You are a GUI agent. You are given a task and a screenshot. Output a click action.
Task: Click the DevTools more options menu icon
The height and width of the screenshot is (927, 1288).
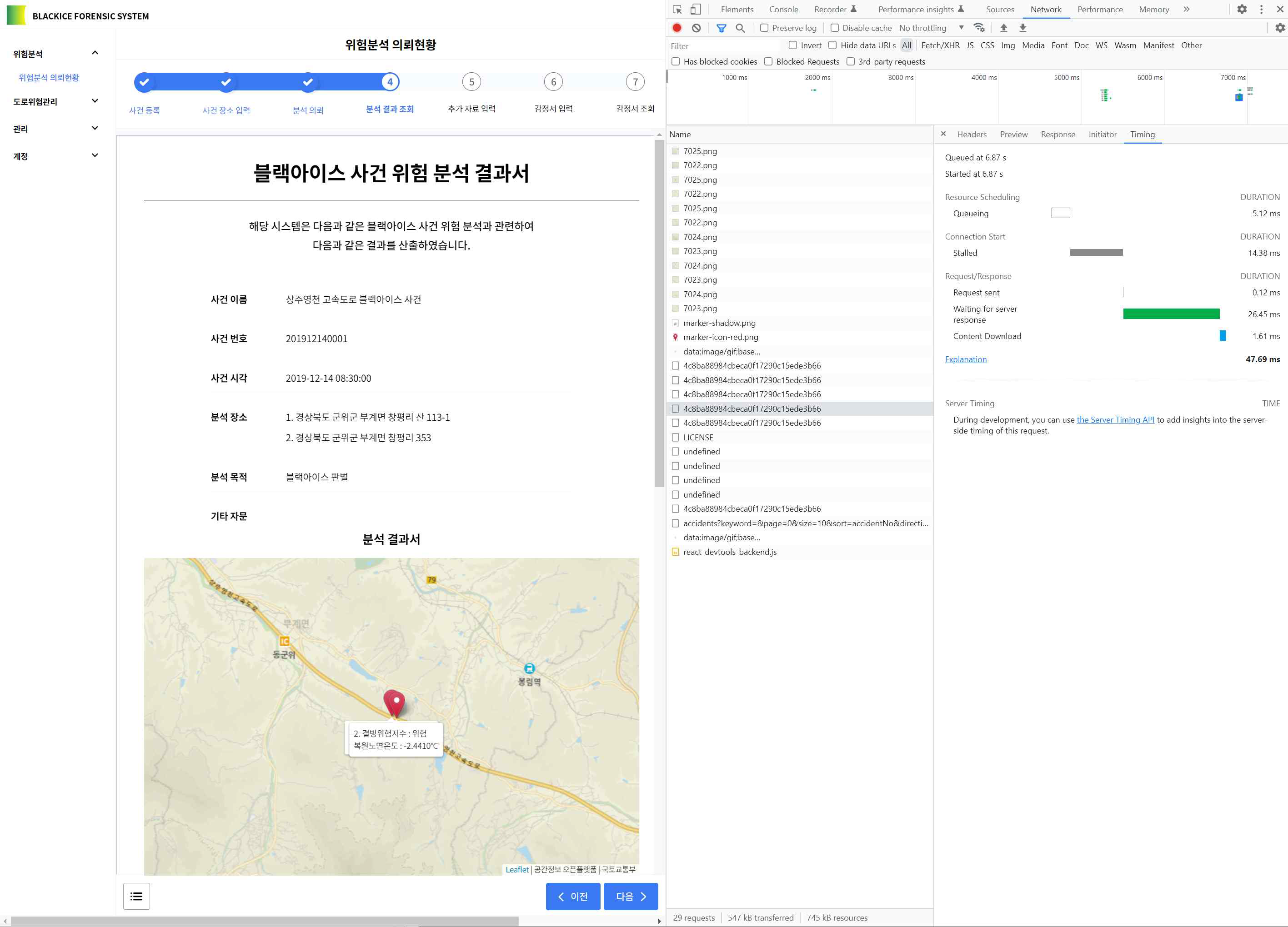(1262, 8)
